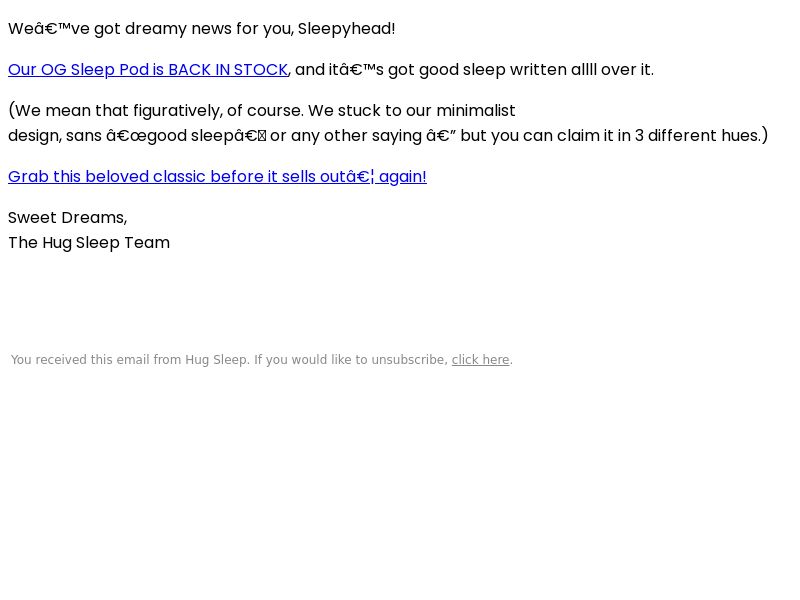Click the word 'unsubscribe' in the footer
This screenshot has width=800, height=600.
[x=409, y=360]
